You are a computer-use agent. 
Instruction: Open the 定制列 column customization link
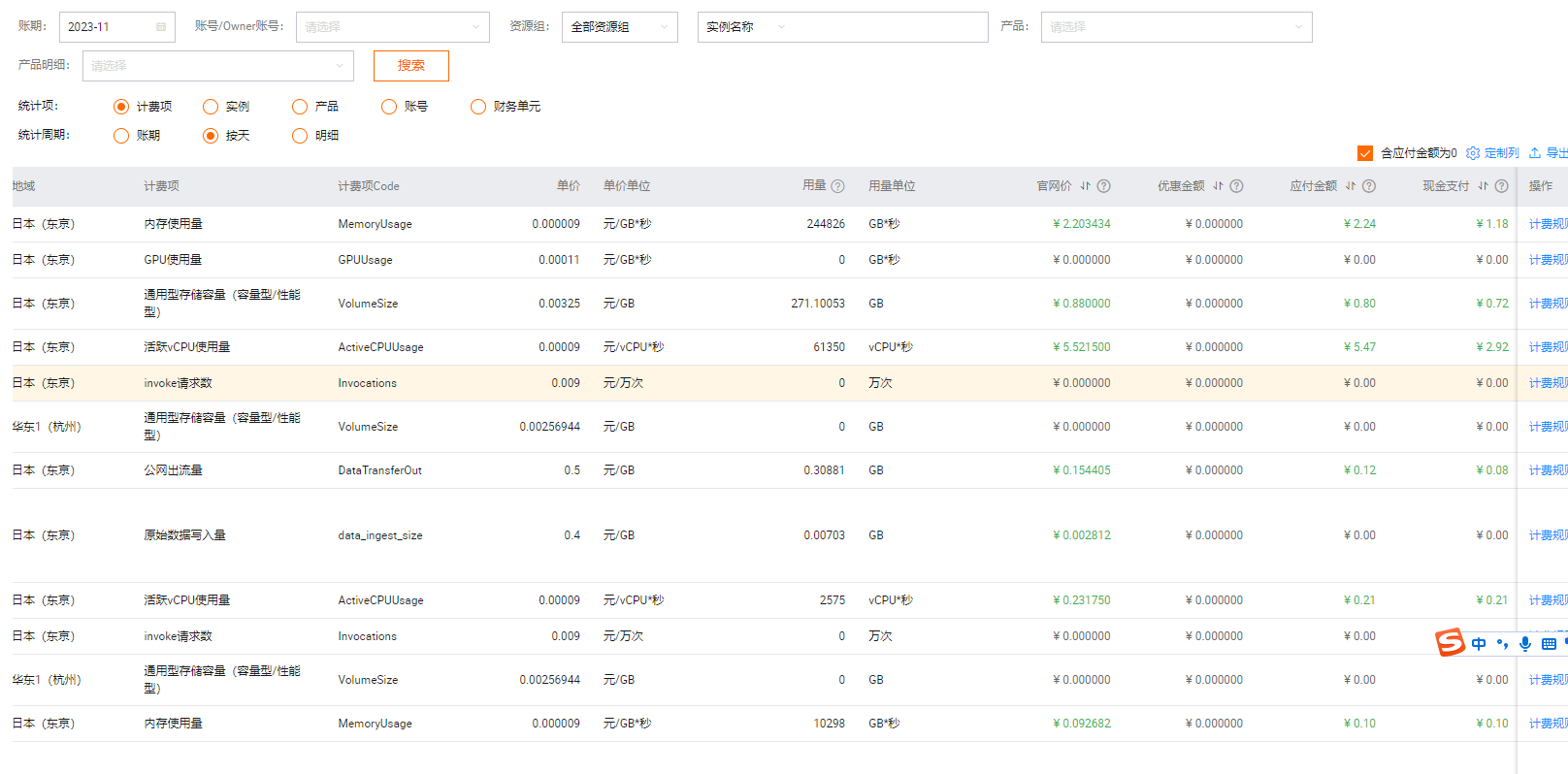1494,153
